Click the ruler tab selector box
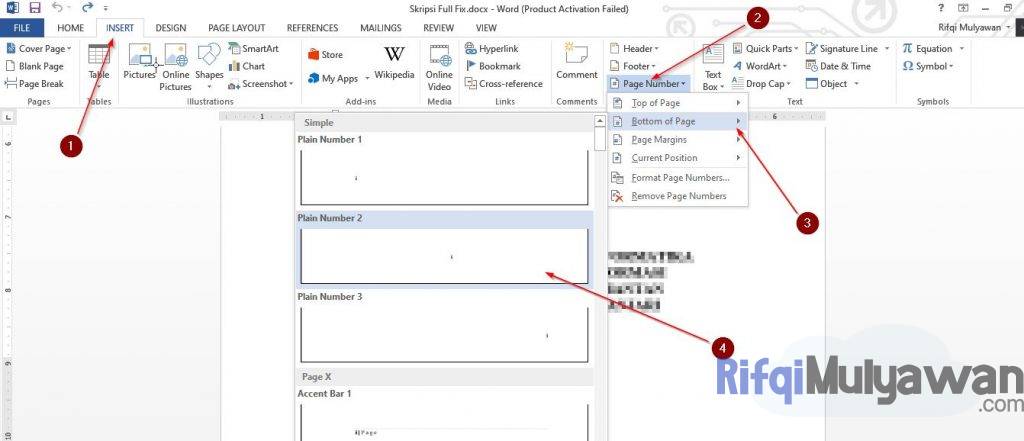 (x=8, y=117)
